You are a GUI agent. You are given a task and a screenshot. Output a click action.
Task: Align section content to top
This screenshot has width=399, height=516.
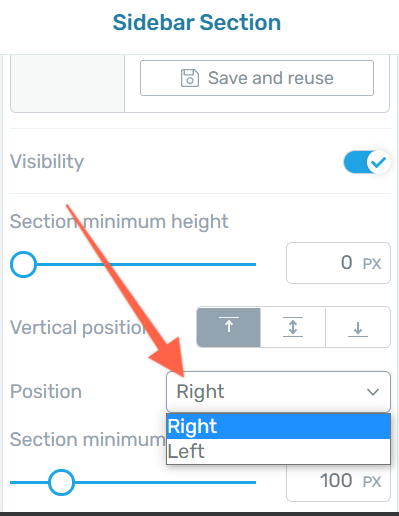coord(229,327)
